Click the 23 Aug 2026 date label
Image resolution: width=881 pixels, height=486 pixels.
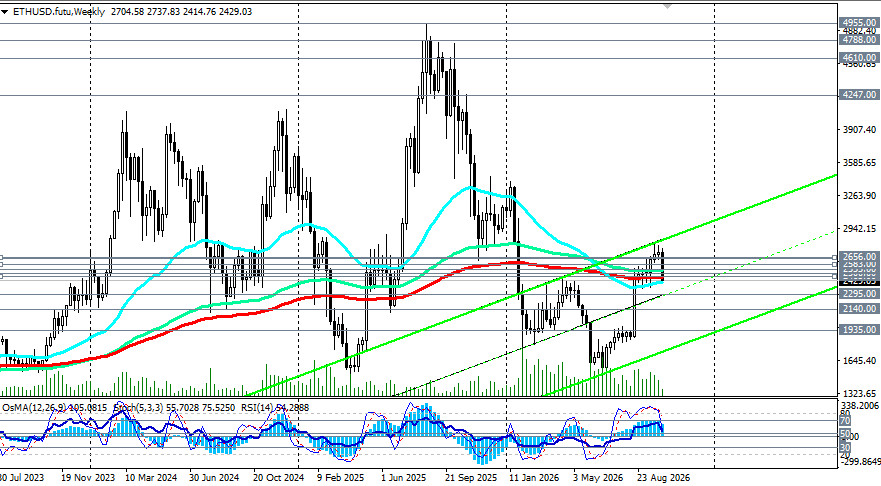tap(664, 478)
